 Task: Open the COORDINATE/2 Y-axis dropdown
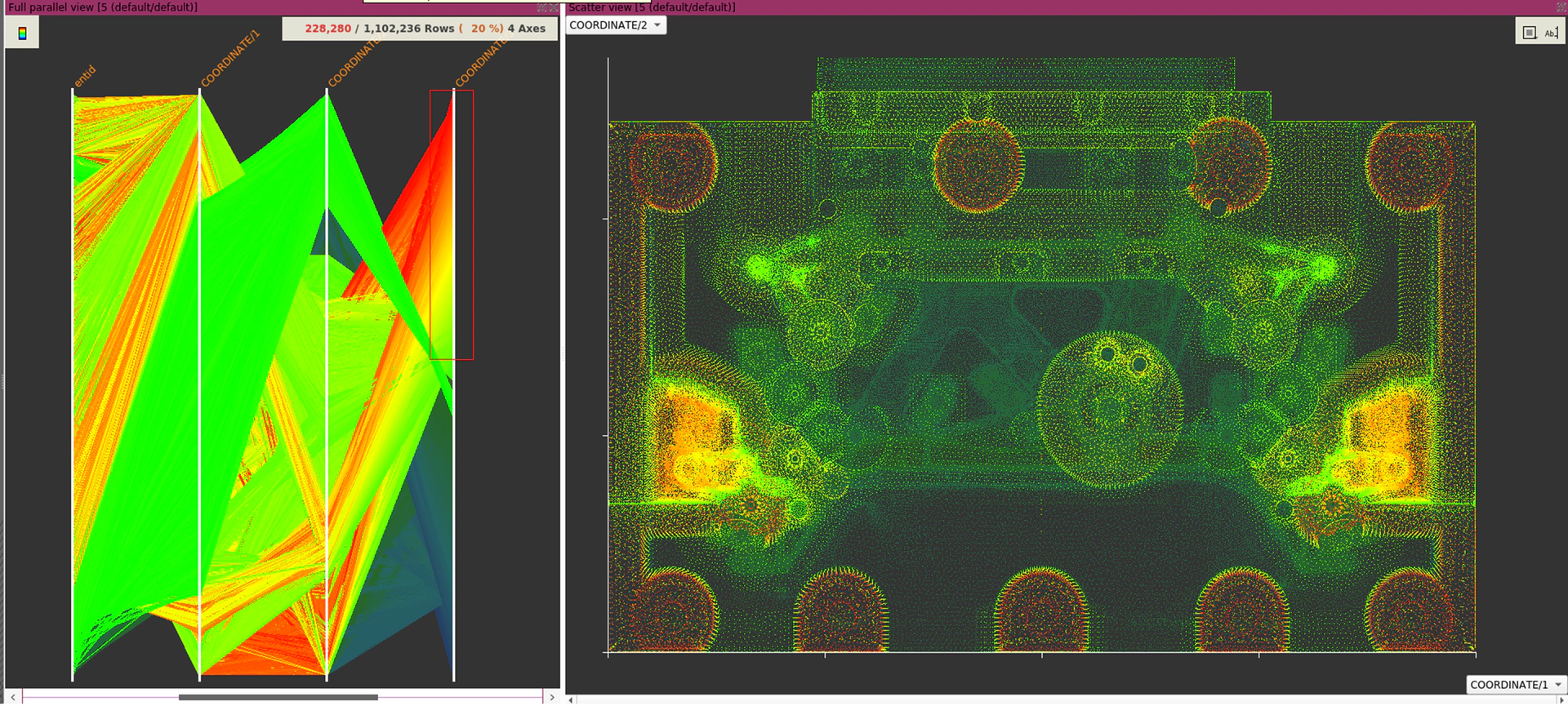(x=616, y=25)
